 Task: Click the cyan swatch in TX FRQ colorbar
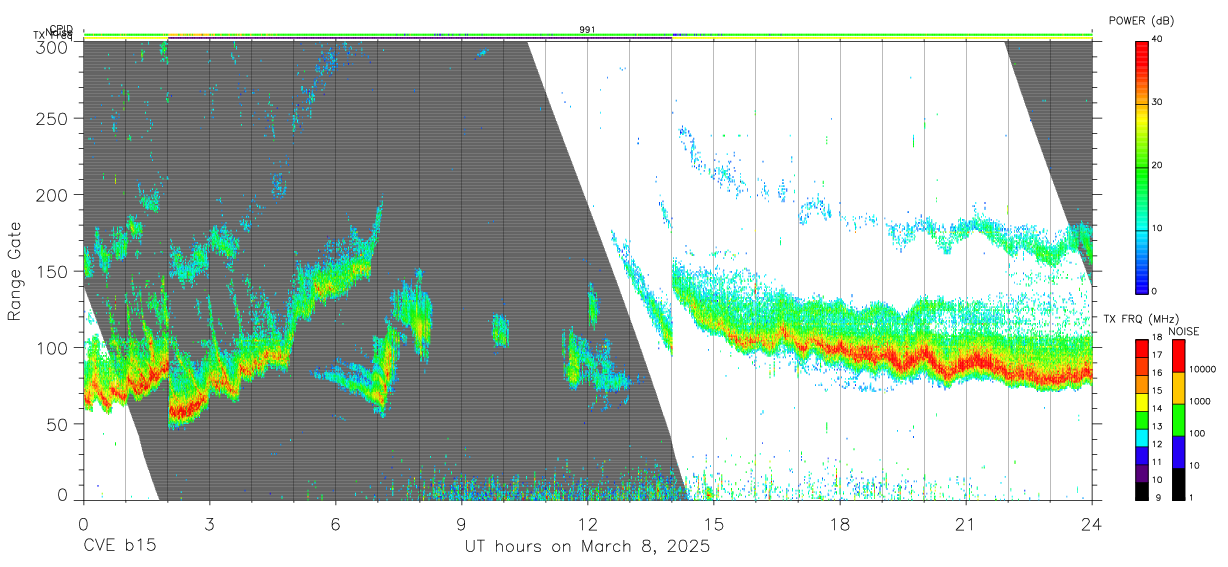(x=1142, y=438)
